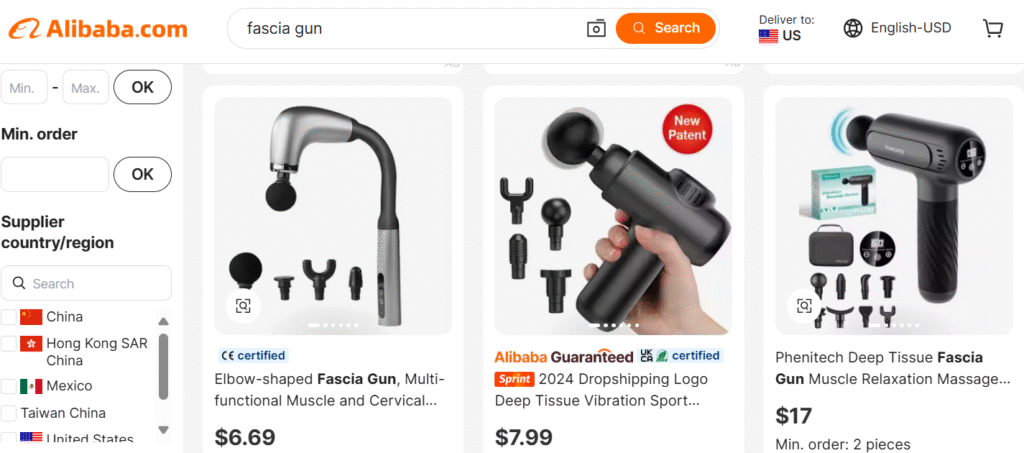Open Elbow-shaped Fascia Gun product title
This screenshot has height=453, width=1024.
(330, 390)
